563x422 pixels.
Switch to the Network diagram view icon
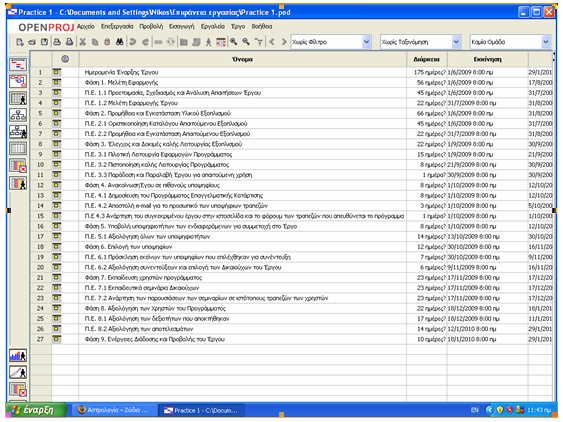18,82
